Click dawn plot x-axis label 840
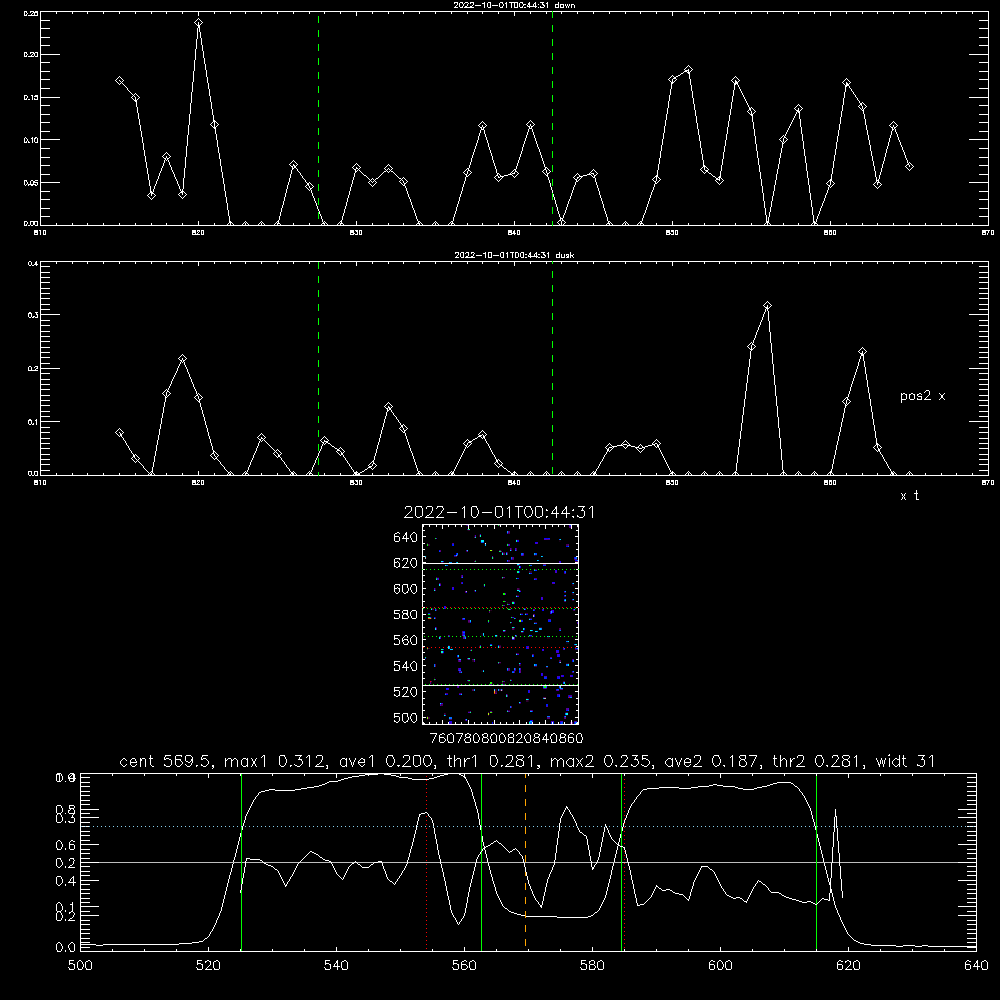Screen dimensions: 1000x1000 (x=514, y=233)
